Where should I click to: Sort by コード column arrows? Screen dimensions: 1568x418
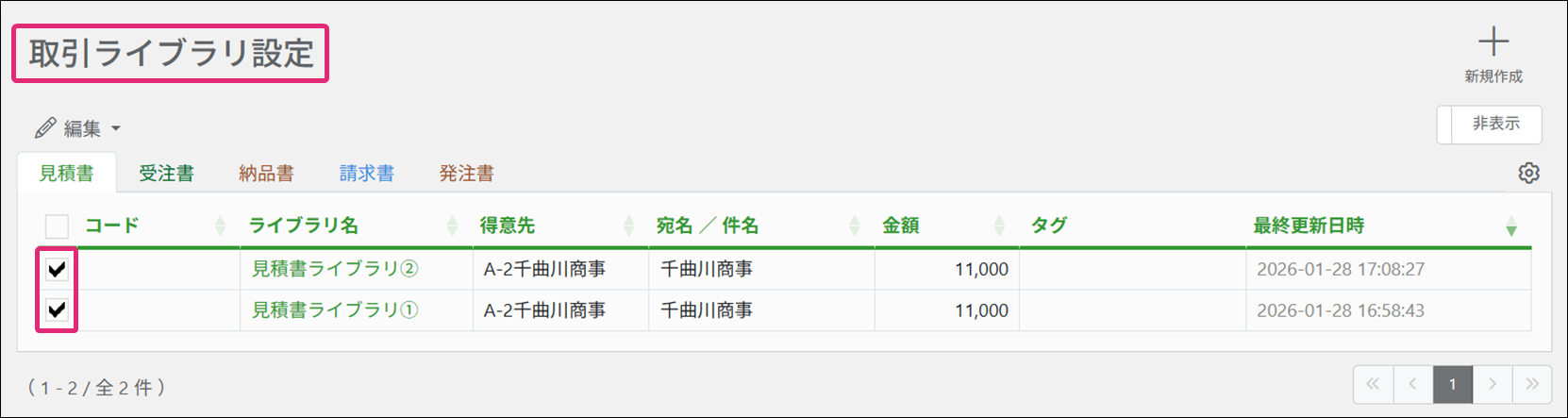220,226
